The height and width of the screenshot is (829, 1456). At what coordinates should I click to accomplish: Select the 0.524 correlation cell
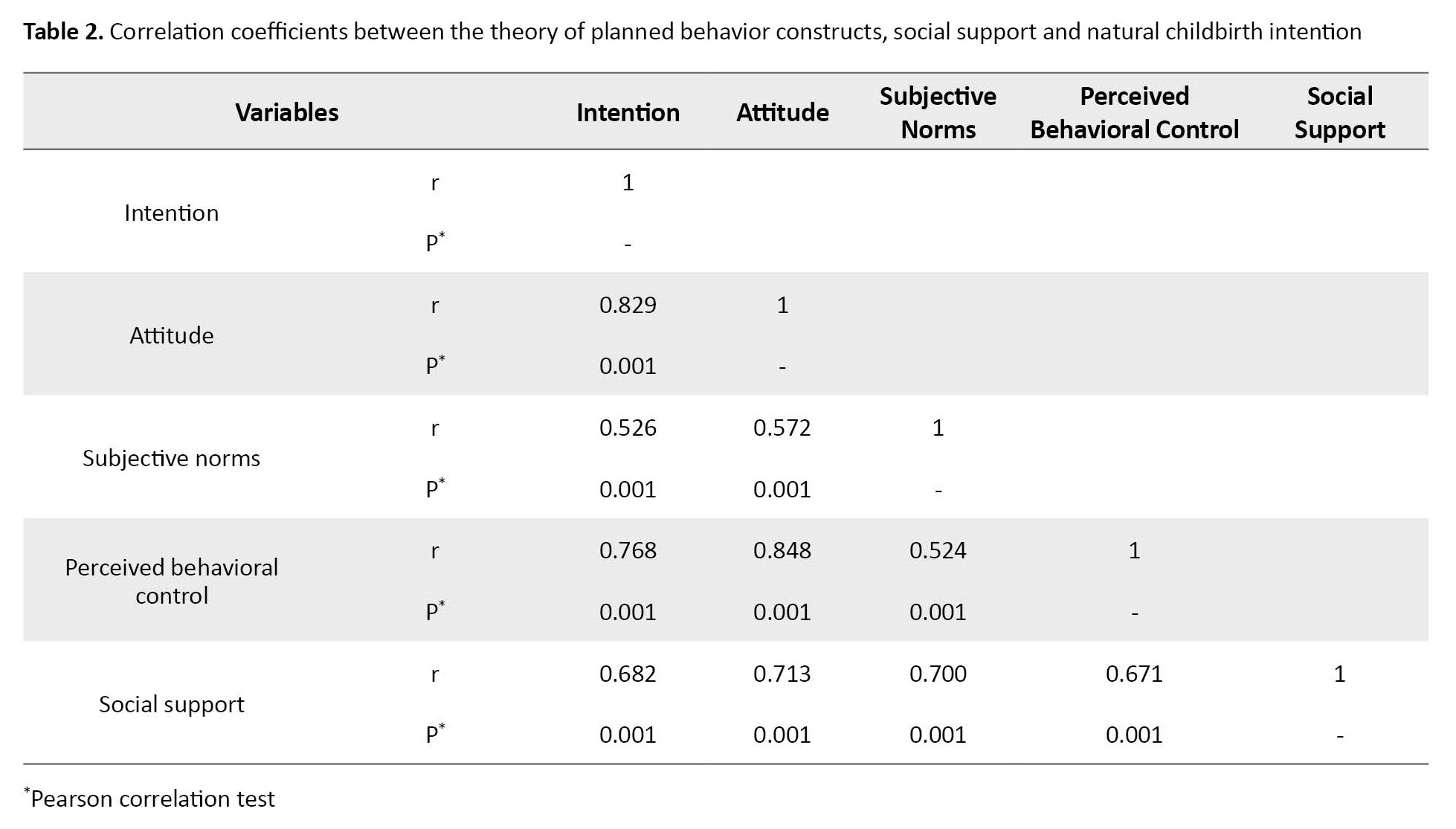pyautogui.click(x=938, y=550)
